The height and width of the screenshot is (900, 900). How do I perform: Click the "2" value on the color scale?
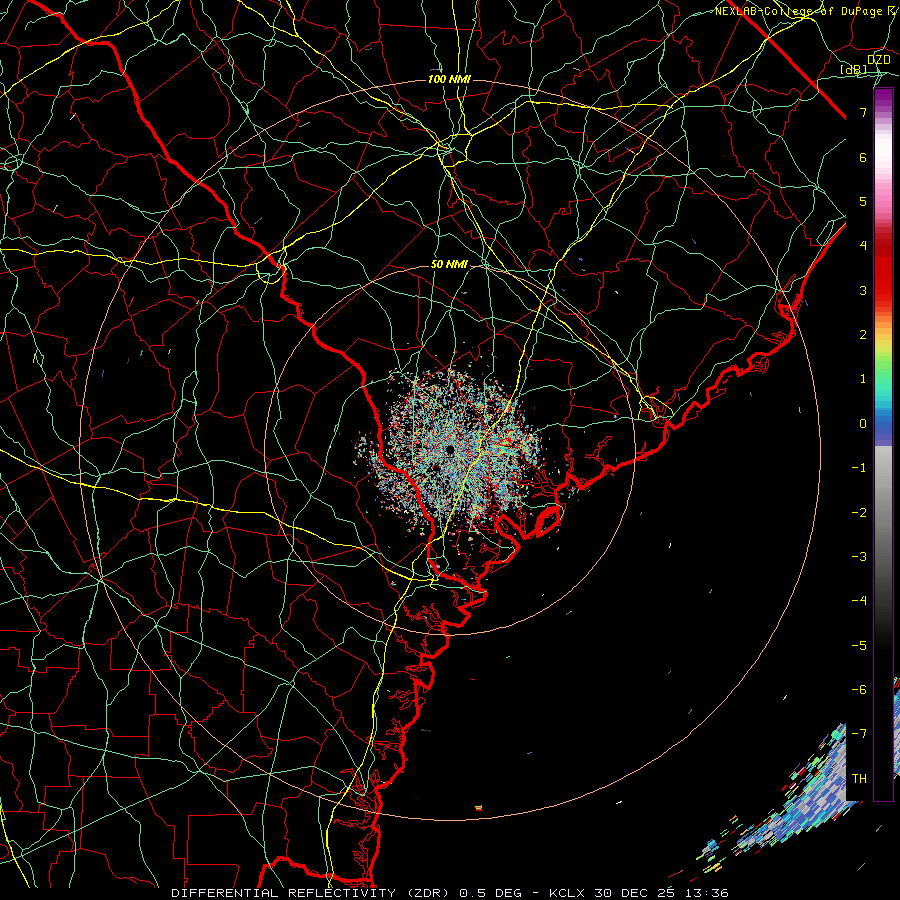pos(863,335)
